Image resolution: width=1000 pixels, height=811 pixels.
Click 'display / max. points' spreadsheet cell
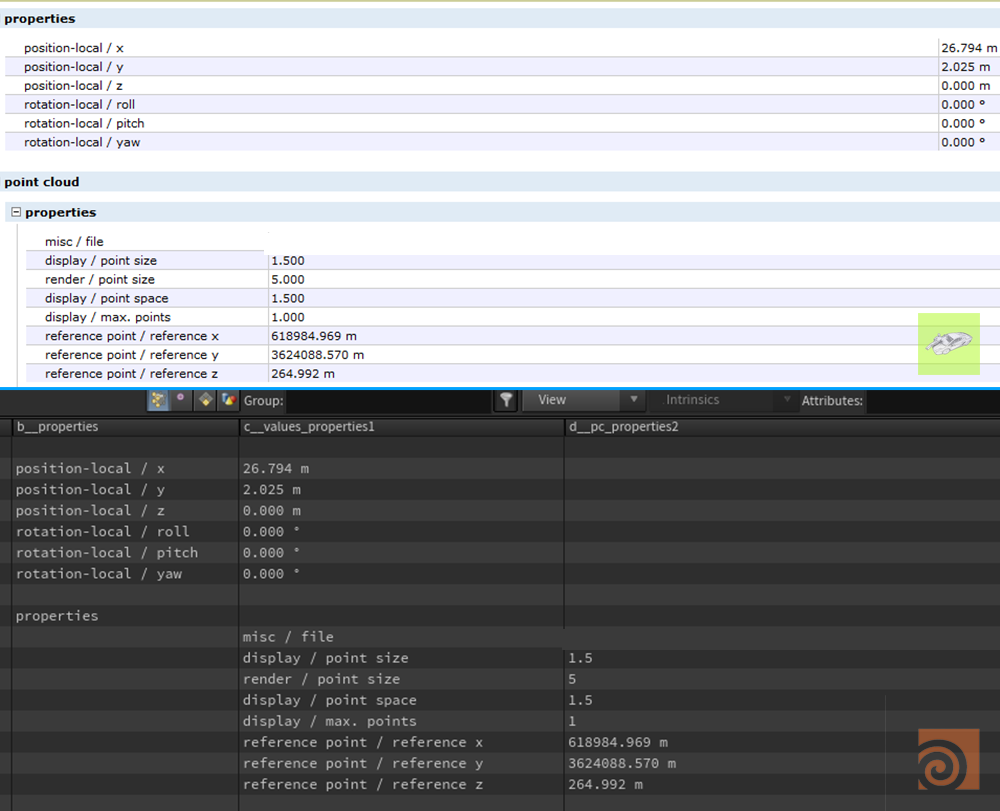coord(402,721)
